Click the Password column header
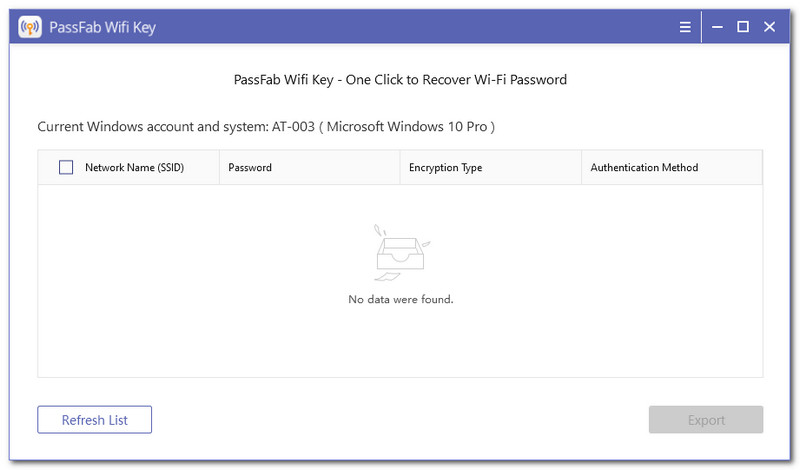This screenshot has width=800, height=470. (x=250, y=168)
